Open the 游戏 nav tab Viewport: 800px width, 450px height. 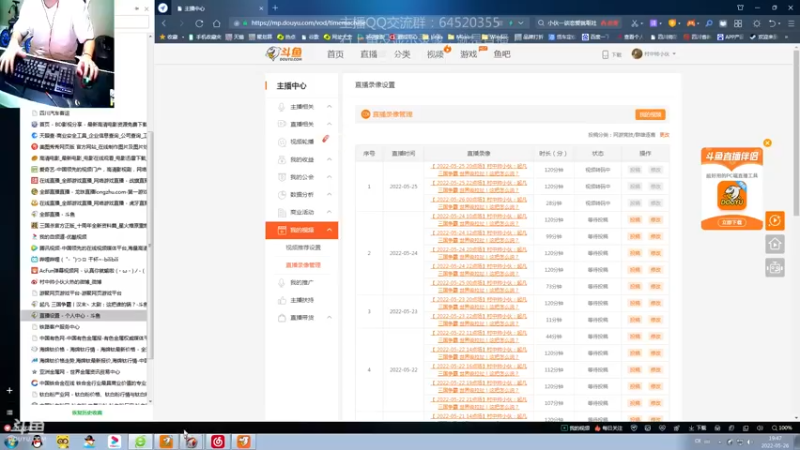click(x=468, y=54)
